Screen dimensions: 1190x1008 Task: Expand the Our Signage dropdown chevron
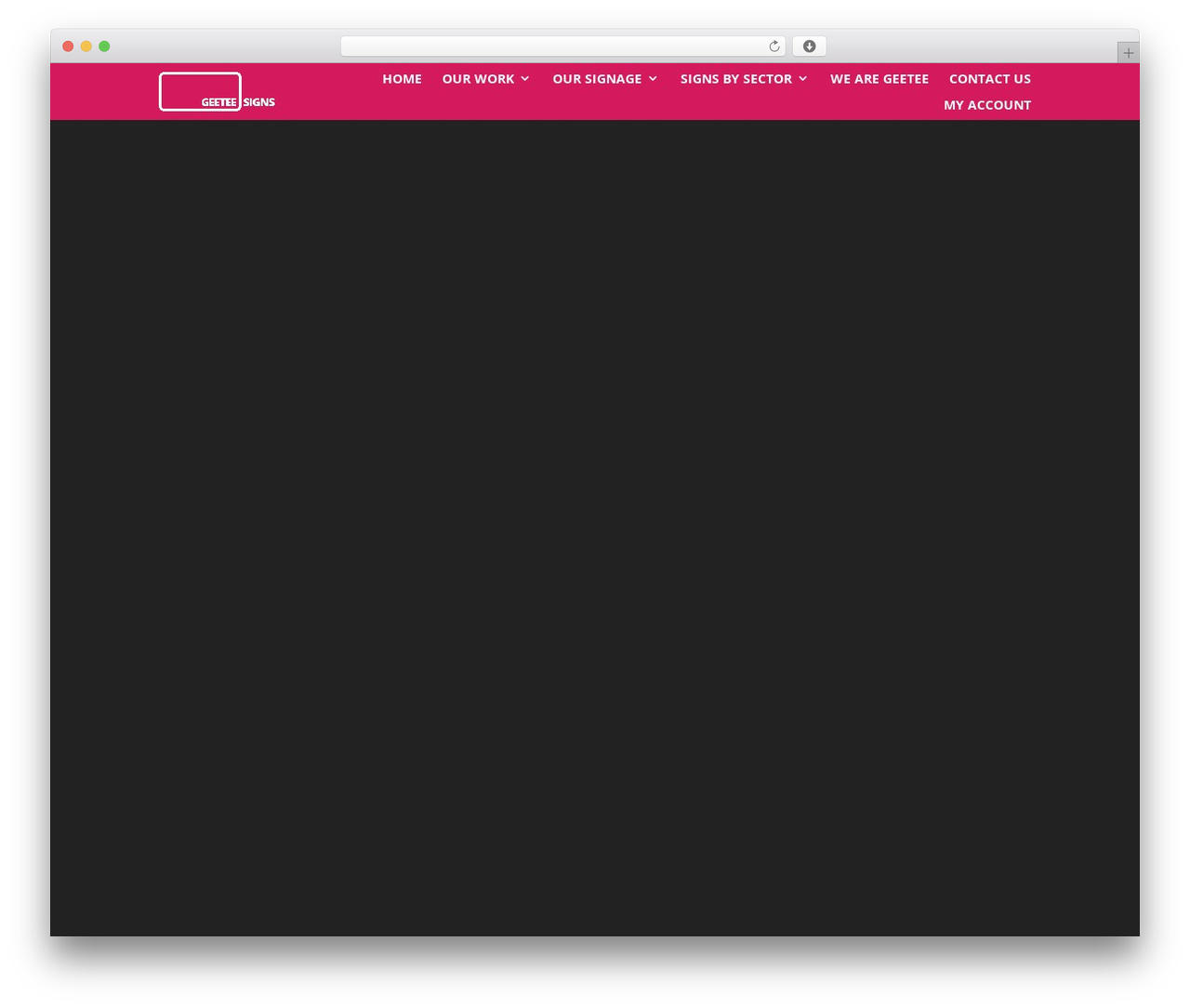tap(653, 79)
